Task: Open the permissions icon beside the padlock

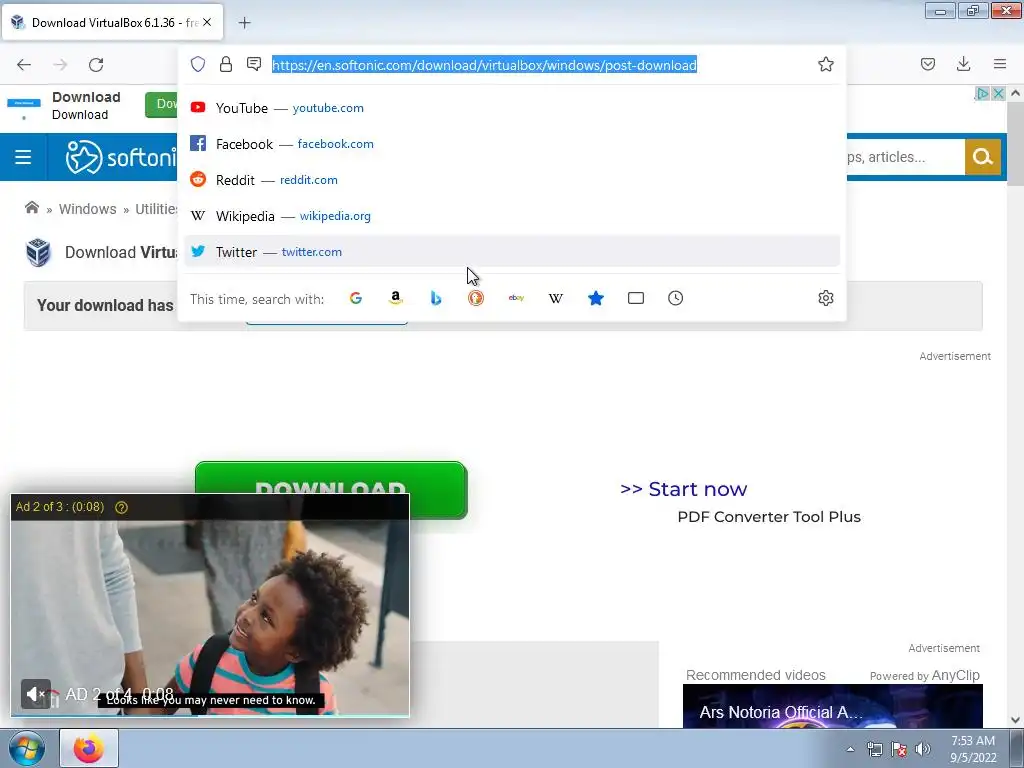Action: tap(254, 63)
